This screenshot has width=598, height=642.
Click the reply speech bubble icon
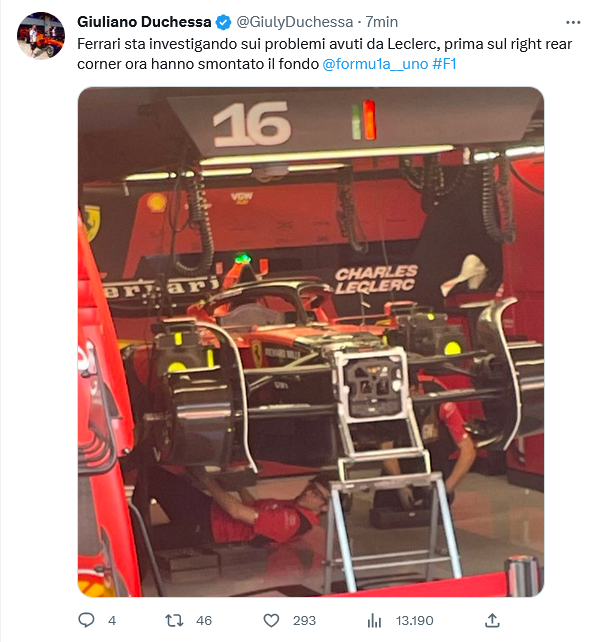86,620
